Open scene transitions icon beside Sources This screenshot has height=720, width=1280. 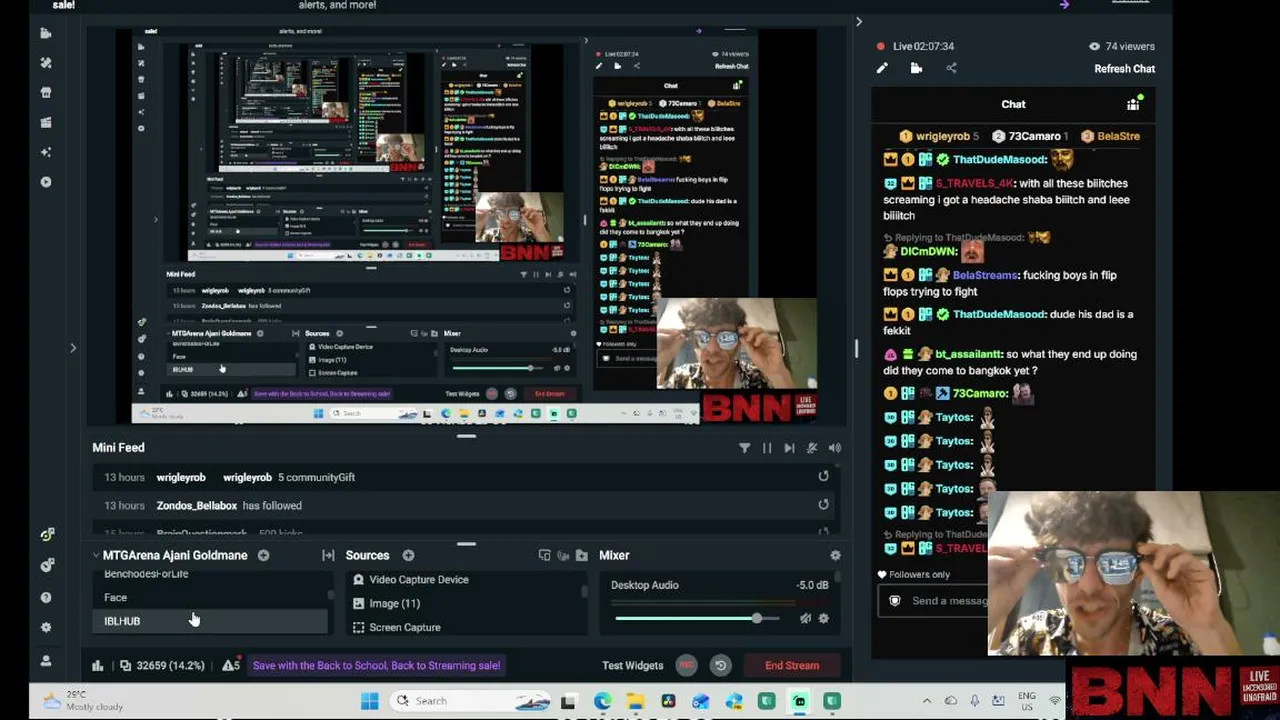(328, 555)
